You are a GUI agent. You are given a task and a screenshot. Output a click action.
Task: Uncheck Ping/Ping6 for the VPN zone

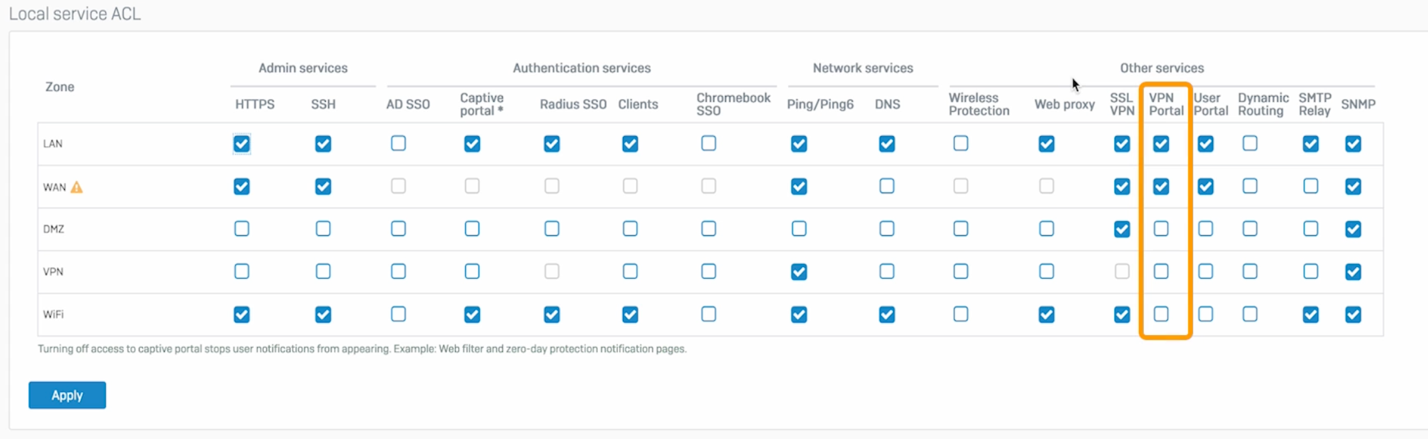(799, 271)
